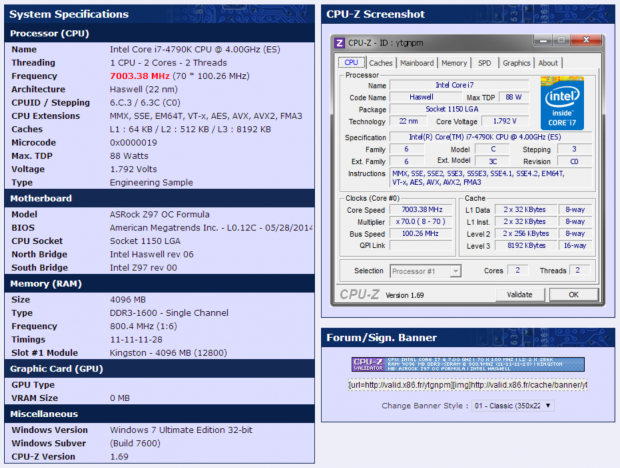Click the Bus Speed 100.26 MHz field
The height and width of the screenshot is (468, 620).
(x=422, y=234)
